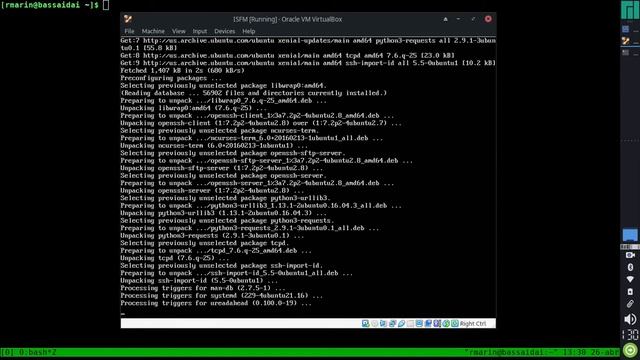The width and height of the screenshot is (640, 360).
Task: Select the third task entry in side panel
Action: tap(630, 53)
